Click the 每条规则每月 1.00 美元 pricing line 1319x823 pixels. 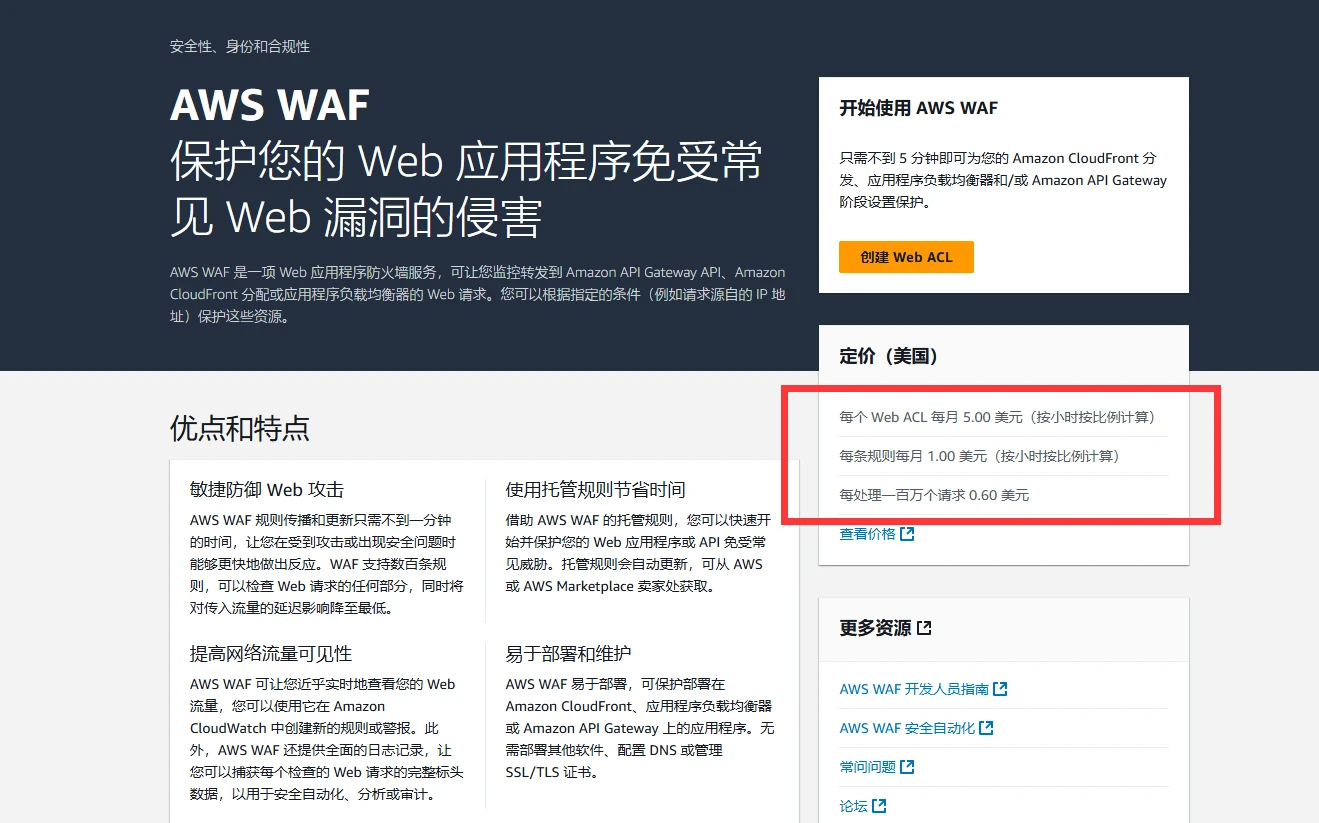[979, 456]
